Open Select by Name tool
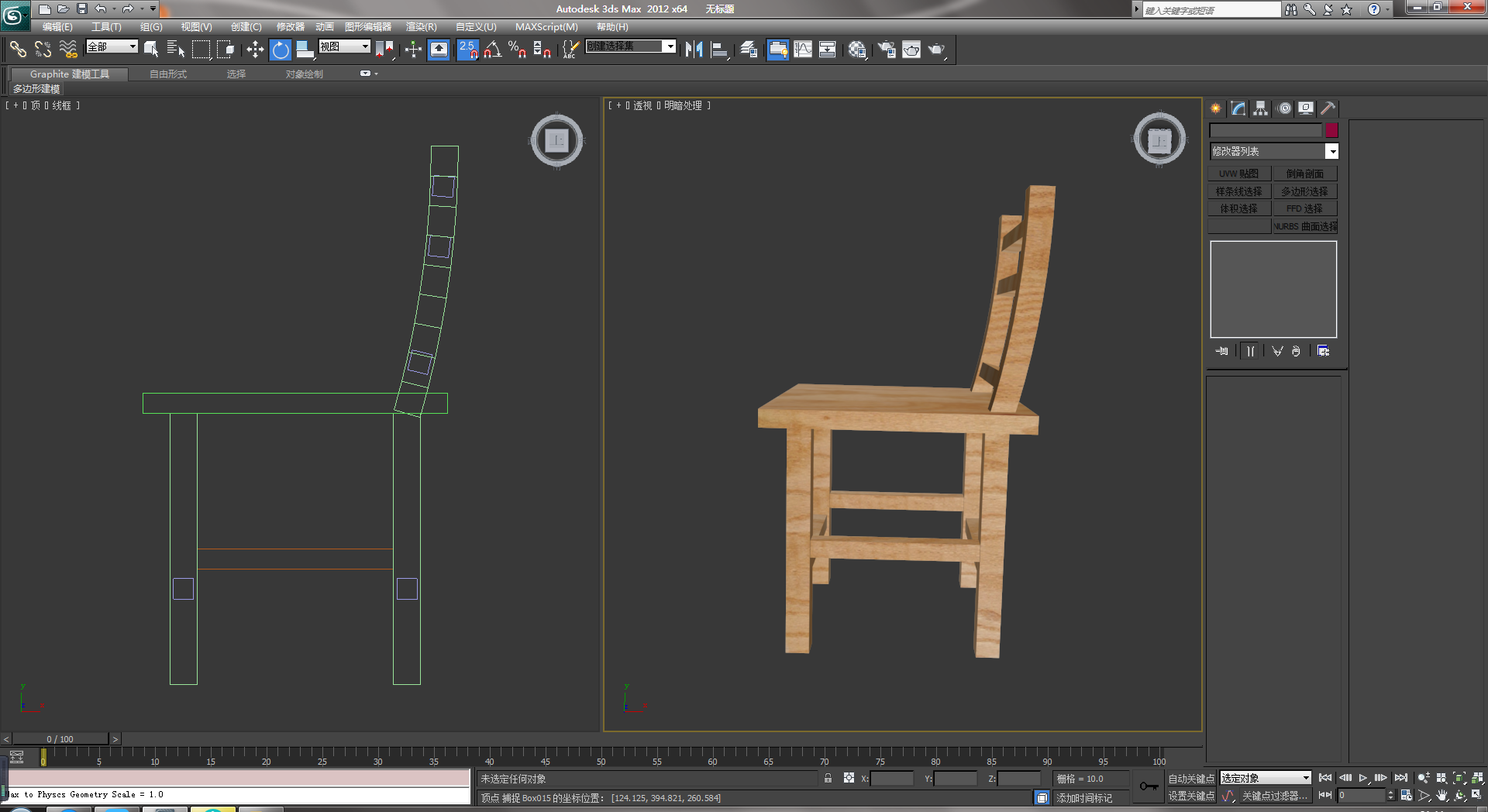The image size is (1488, 812). point(176,50)
